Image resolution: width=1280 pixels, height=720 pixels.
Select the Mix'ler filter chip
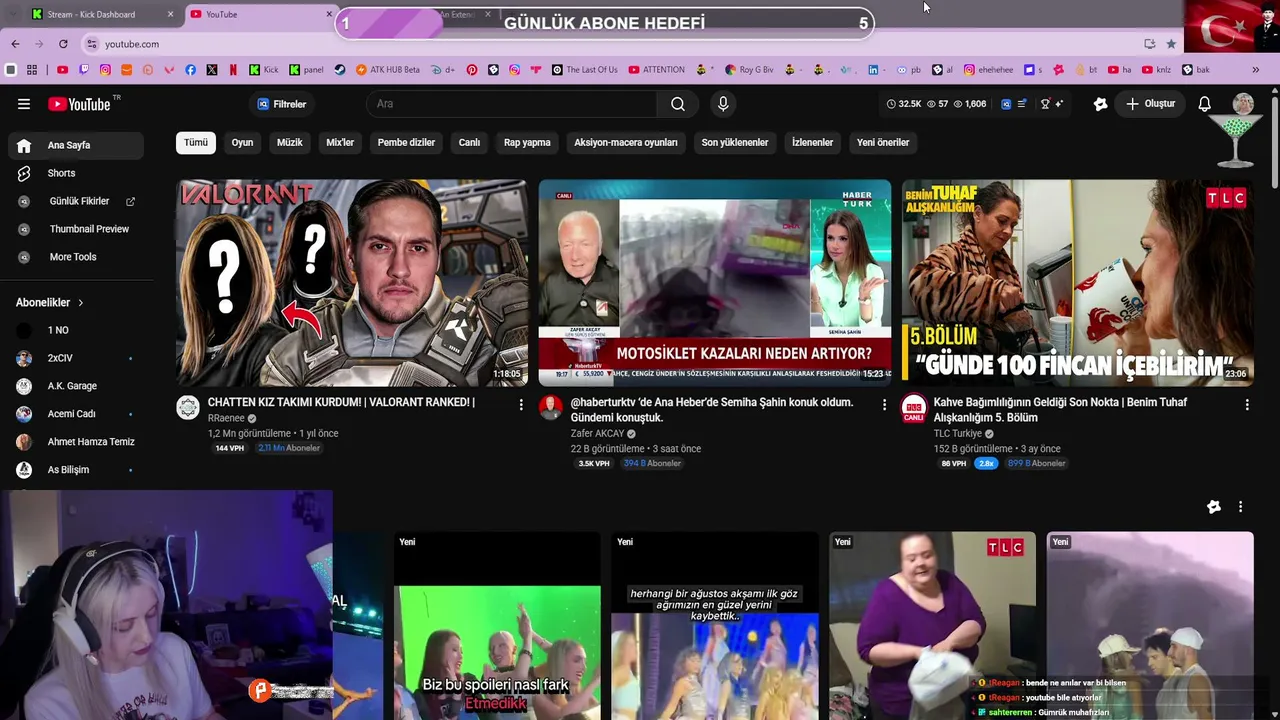click(x=340, y=143)
